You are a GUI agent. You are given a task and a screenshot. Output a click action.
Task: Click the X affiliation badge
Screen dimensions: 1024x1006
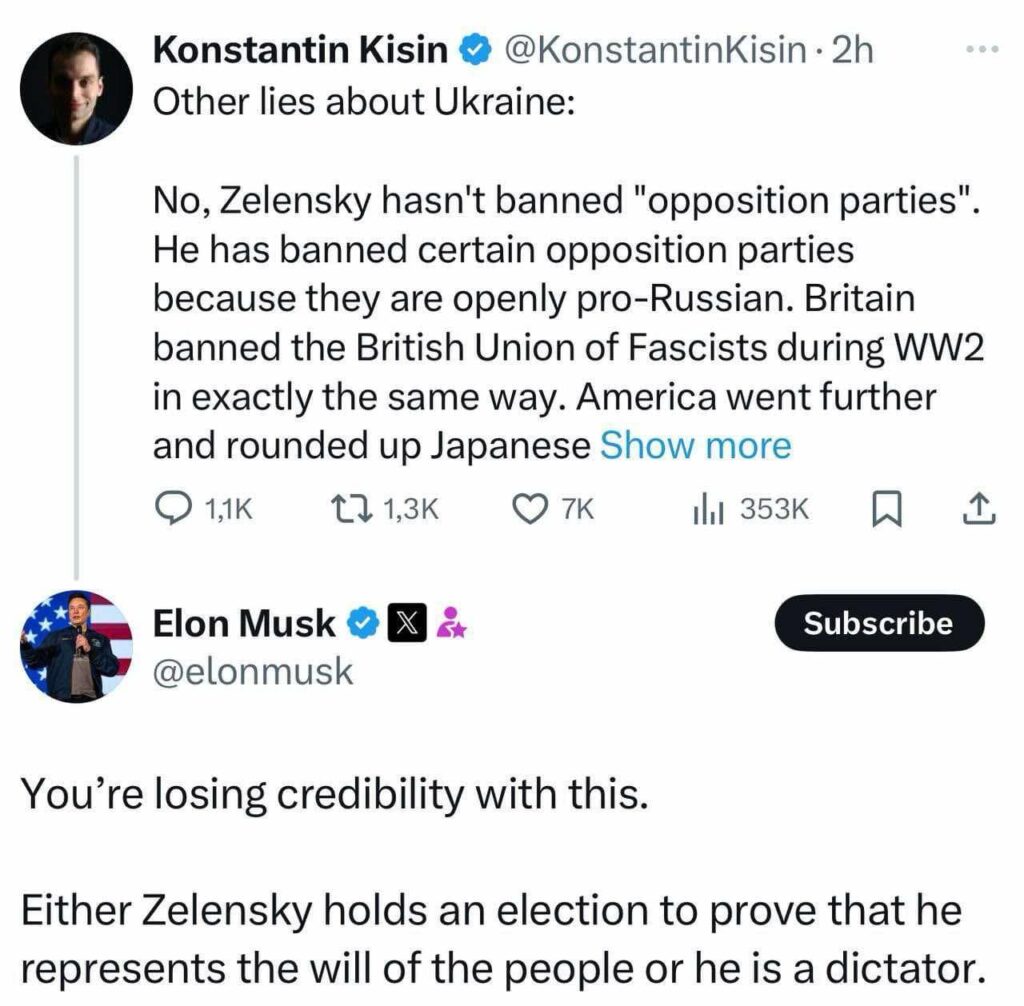click(409, 624)
